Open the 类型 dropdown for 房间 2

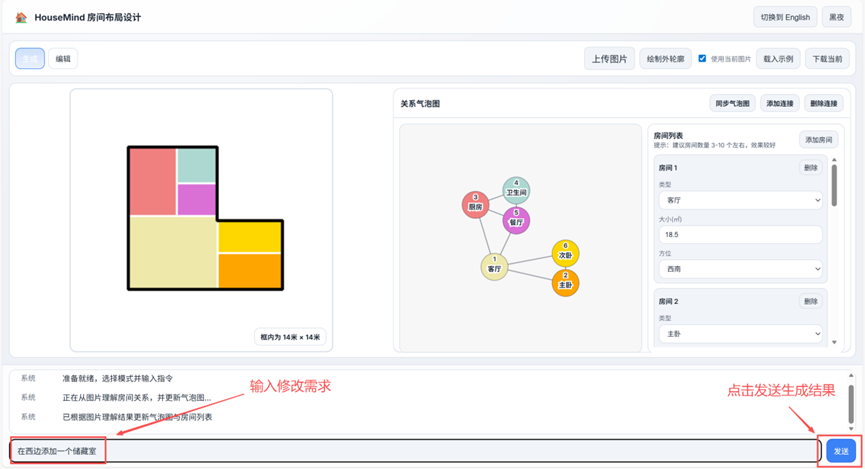point(739,333)
